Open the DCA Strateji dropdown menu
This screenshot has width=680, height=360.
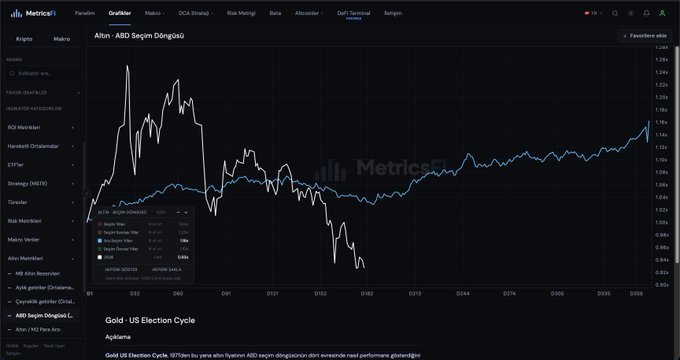pyautogui.click(x=196, y=13)
